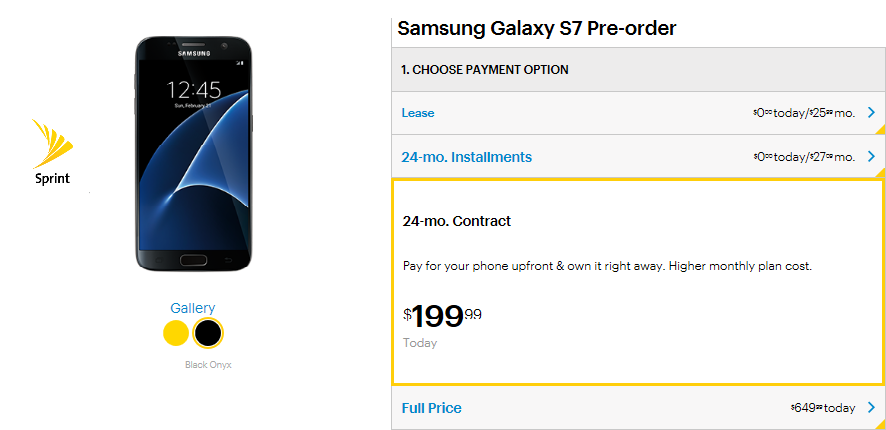Screen dimensions: 886x430
Task: Click the phone's home button in image
Action: pos(193,260)
